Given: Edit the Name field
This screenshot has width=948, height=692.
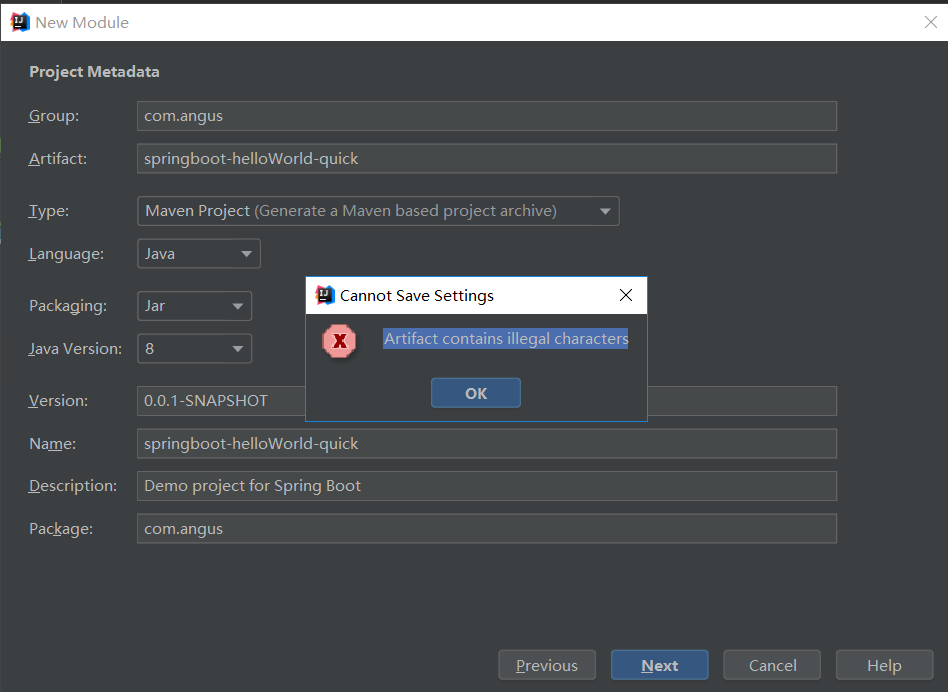Looking at the screenshot, I should click(x=487, y=444).
